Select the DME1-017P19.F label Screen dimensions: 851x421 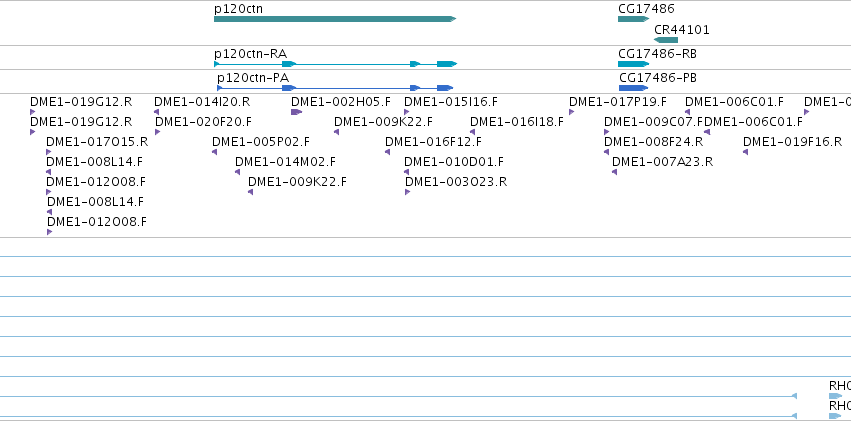click(x=618, y=102)
